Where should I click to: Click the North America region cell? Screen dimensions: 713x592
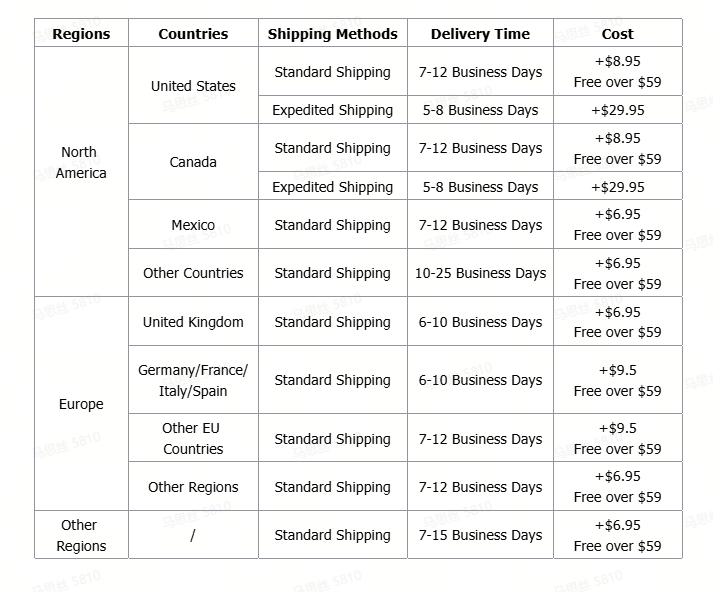tap(80, 163)
